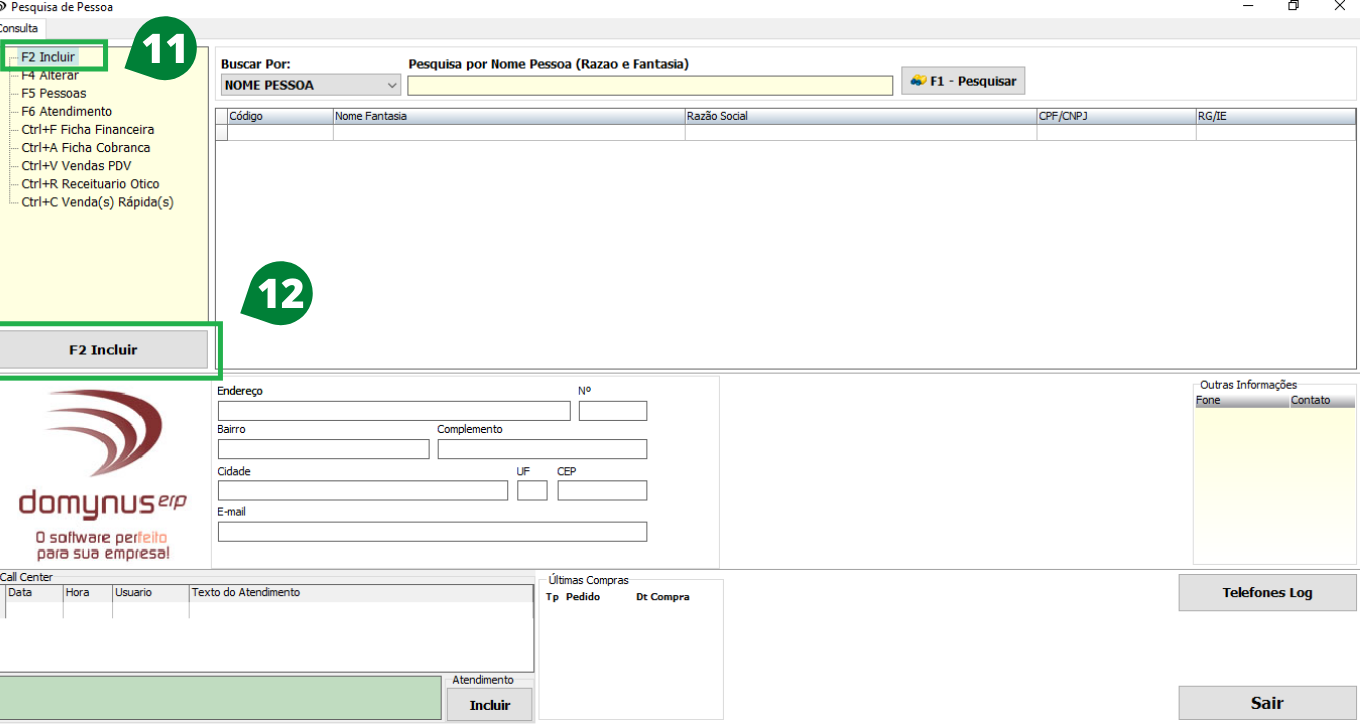Open F5 Pessoas tree entry
This screenshot has height=726, width=1360.
point(54,93)
